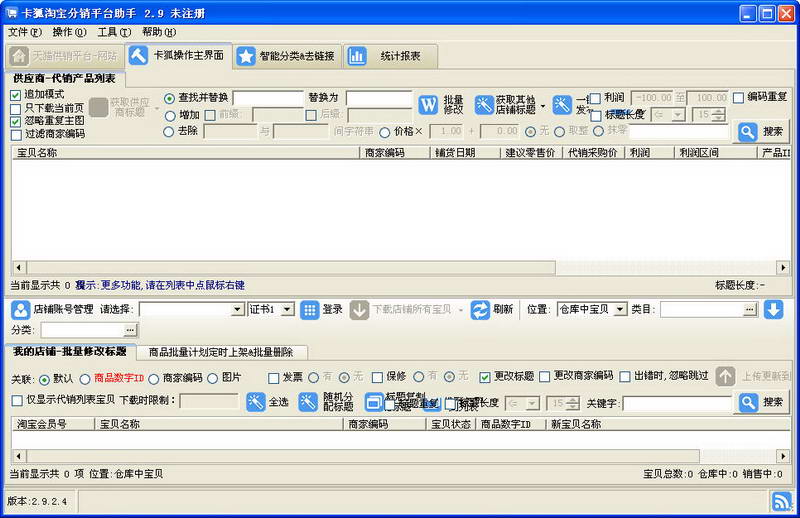
Task: Open 帮助 menu
Action: pyautogui.click(x=159, y=32)
